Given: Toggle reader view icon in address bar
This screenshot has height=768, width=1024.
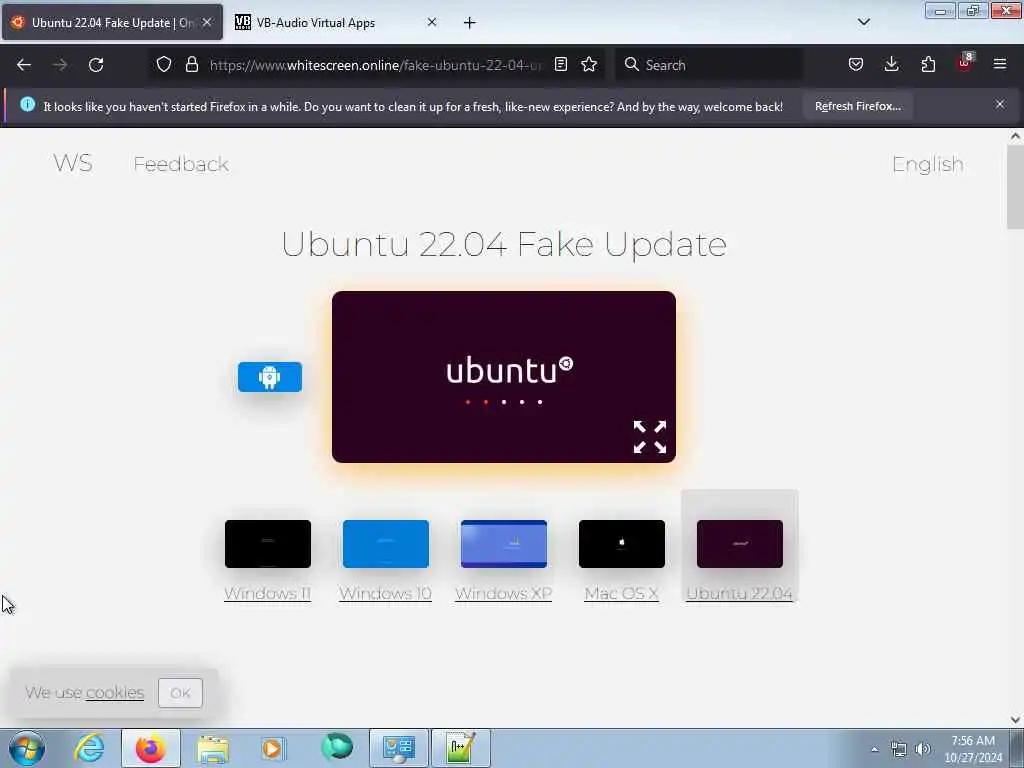Looking at the screenshot, I should [560, 64].
